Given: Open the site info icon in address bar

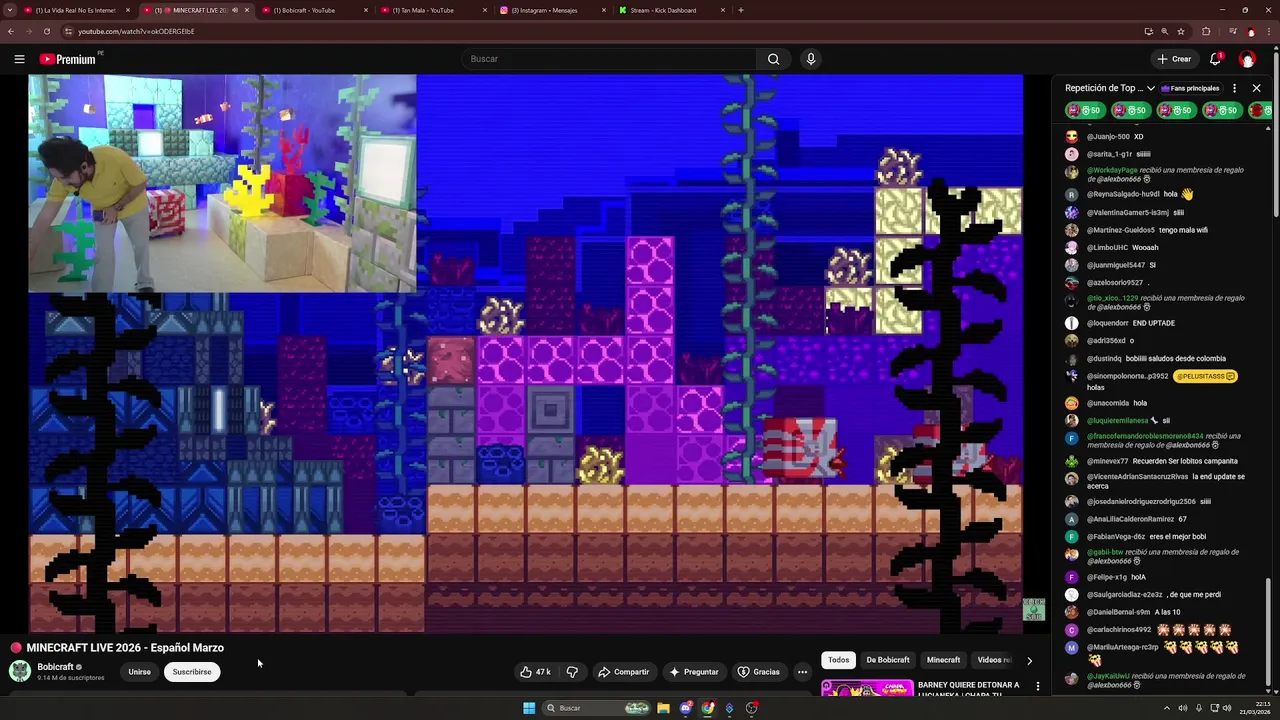Looking at the screenshot, I should click(68, 31).
